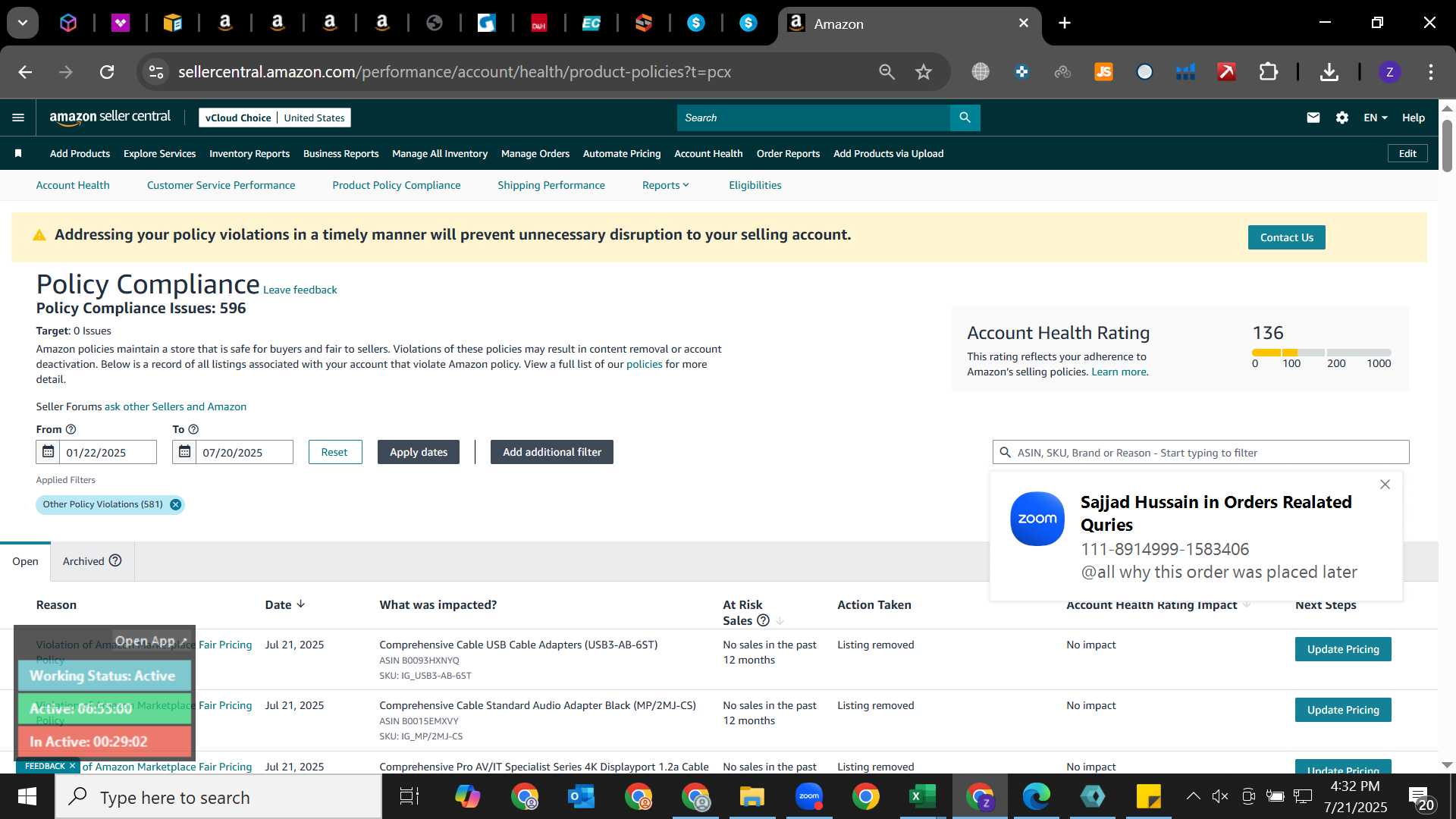The height and width of the screenshot is (819, 1456).
Task: Click the Amazon Seller Central logo
Action: (110, 117)
